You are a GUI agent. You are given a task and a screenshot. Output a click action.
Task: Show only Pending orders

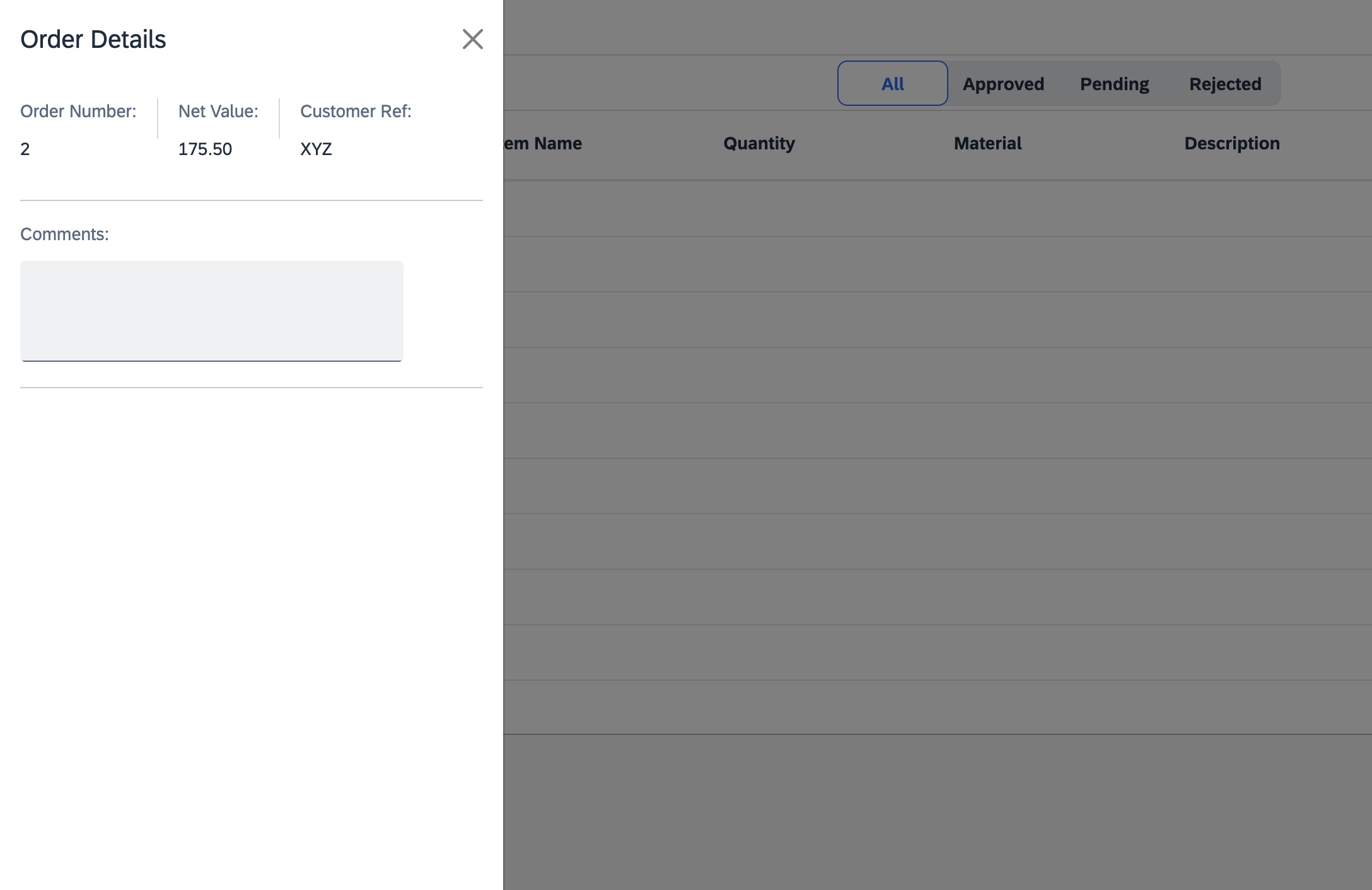coord(1114,84)
